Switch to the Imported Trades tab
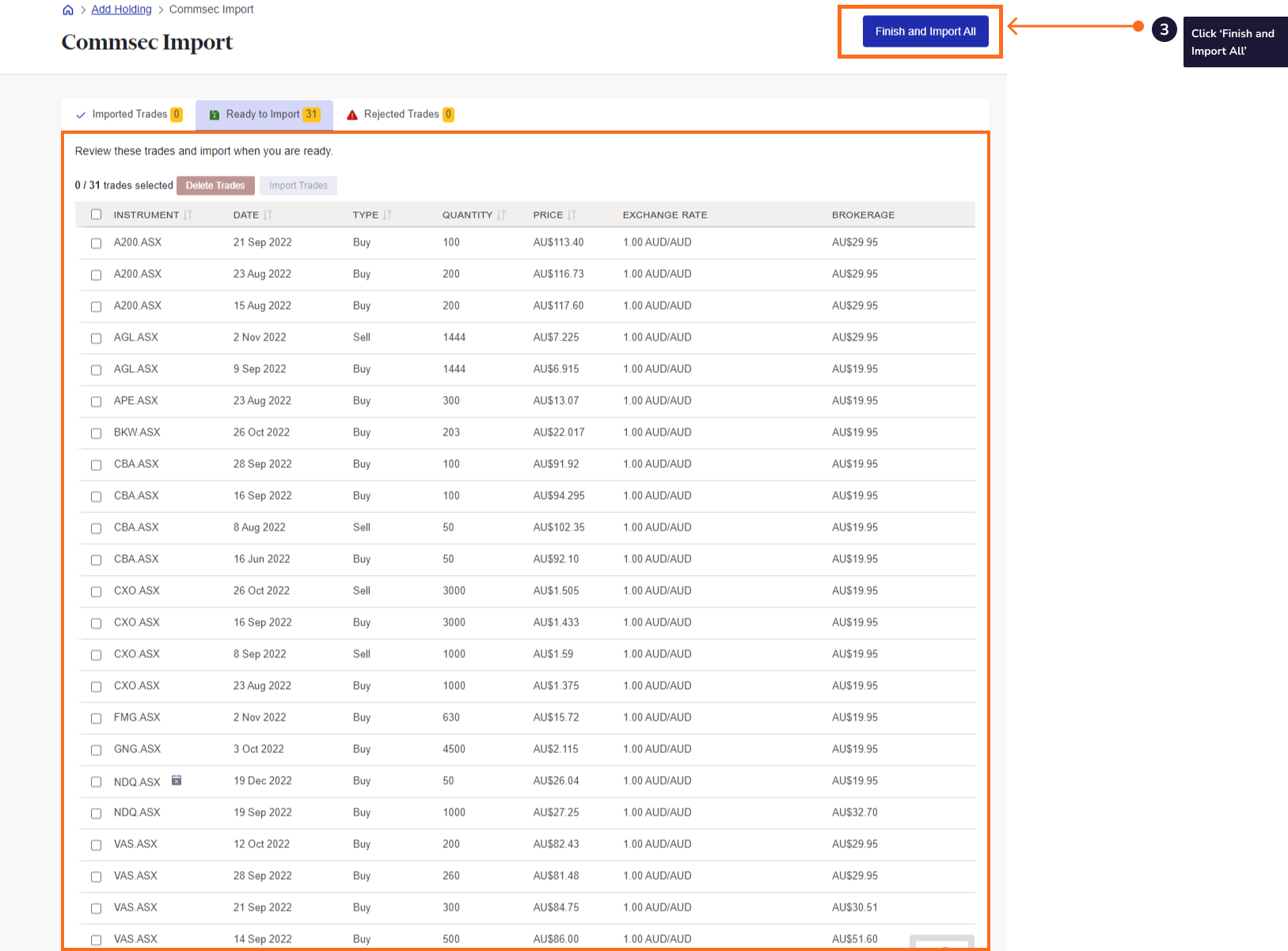This screenshot has height=951, width=1288. [129, 114]
